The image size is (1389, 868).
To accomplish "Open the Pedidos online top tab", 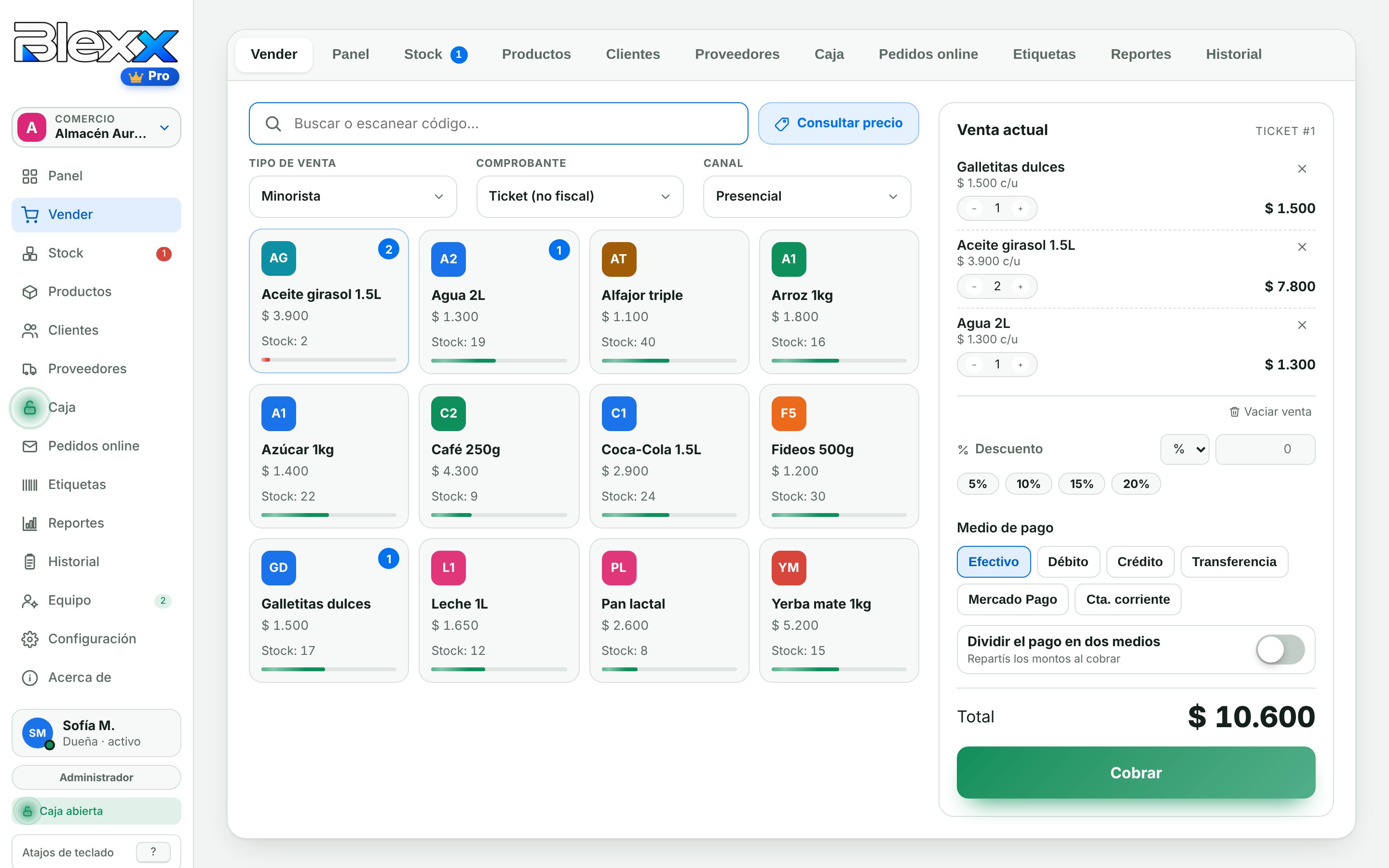I will coord(928,54).
